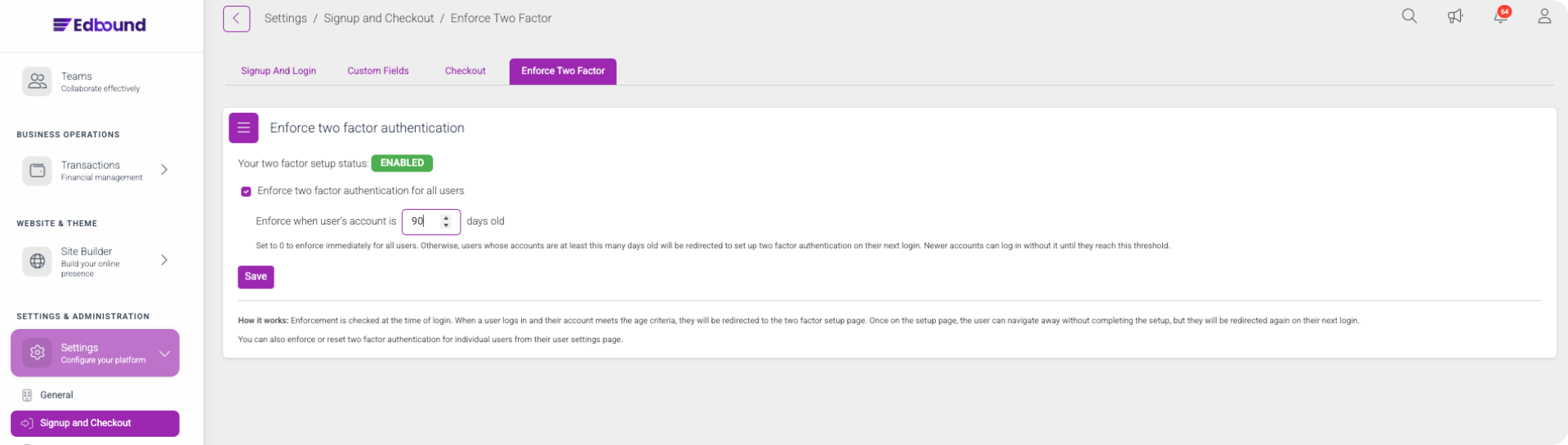Open the announcements megaphone icon
The height and width of the screenshot is (445, 1568).
[x=1455, y=16]
